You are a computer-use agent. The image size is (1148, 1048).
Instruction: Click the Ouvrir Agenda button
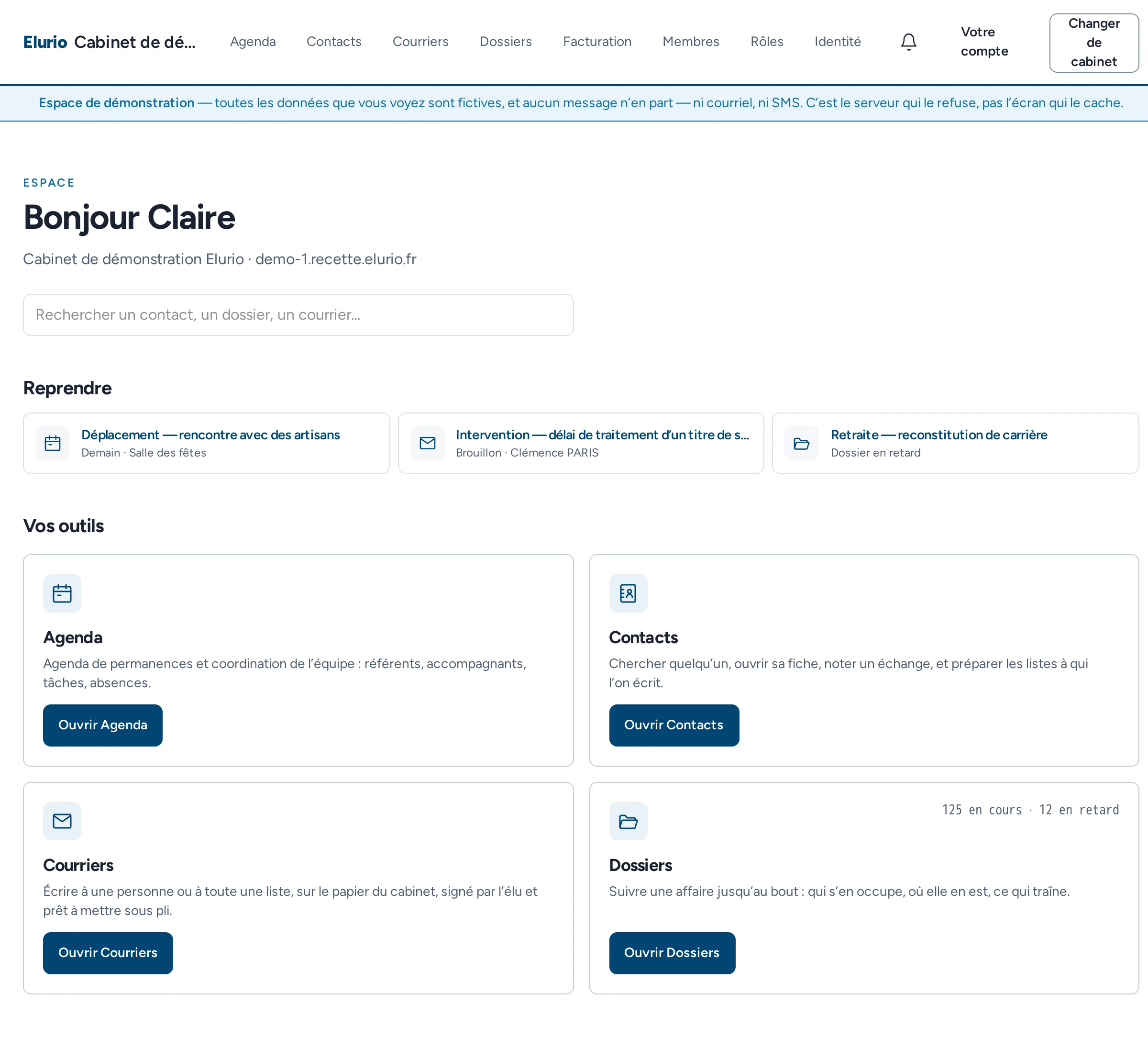tap(102, 725)
